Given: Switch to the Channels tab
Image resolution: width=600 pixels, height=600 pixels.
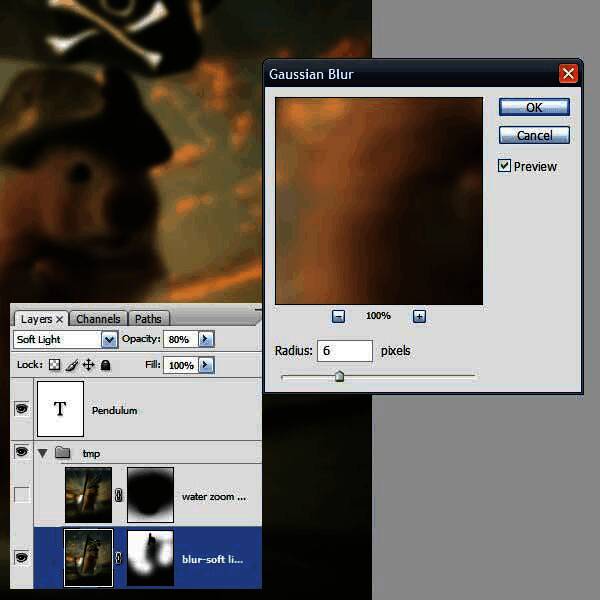Looking at the screenshot, I should point(98,319).
